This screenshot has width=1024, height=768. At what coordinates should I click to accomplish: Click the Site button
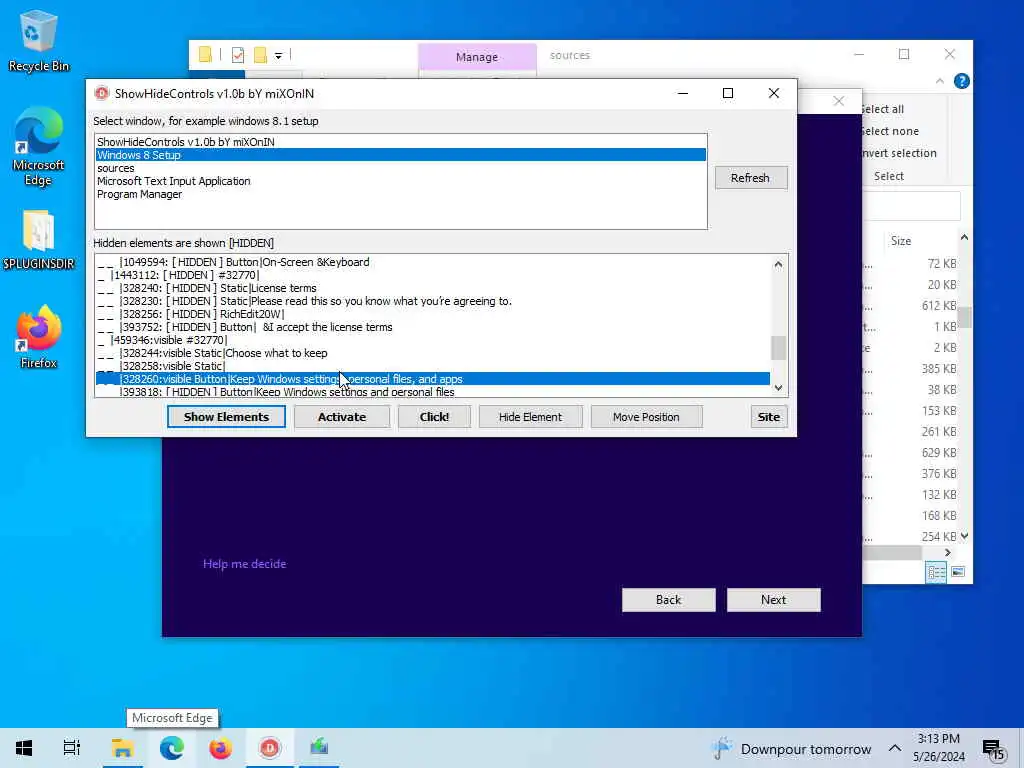(x=769, y=417)
